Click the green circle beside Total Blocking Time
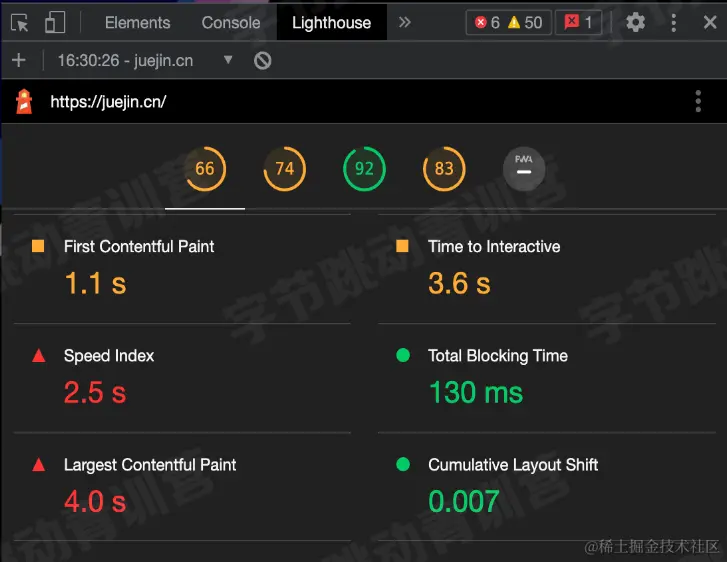This screenshot has width=727, height=562. click(x=403, y=355)
